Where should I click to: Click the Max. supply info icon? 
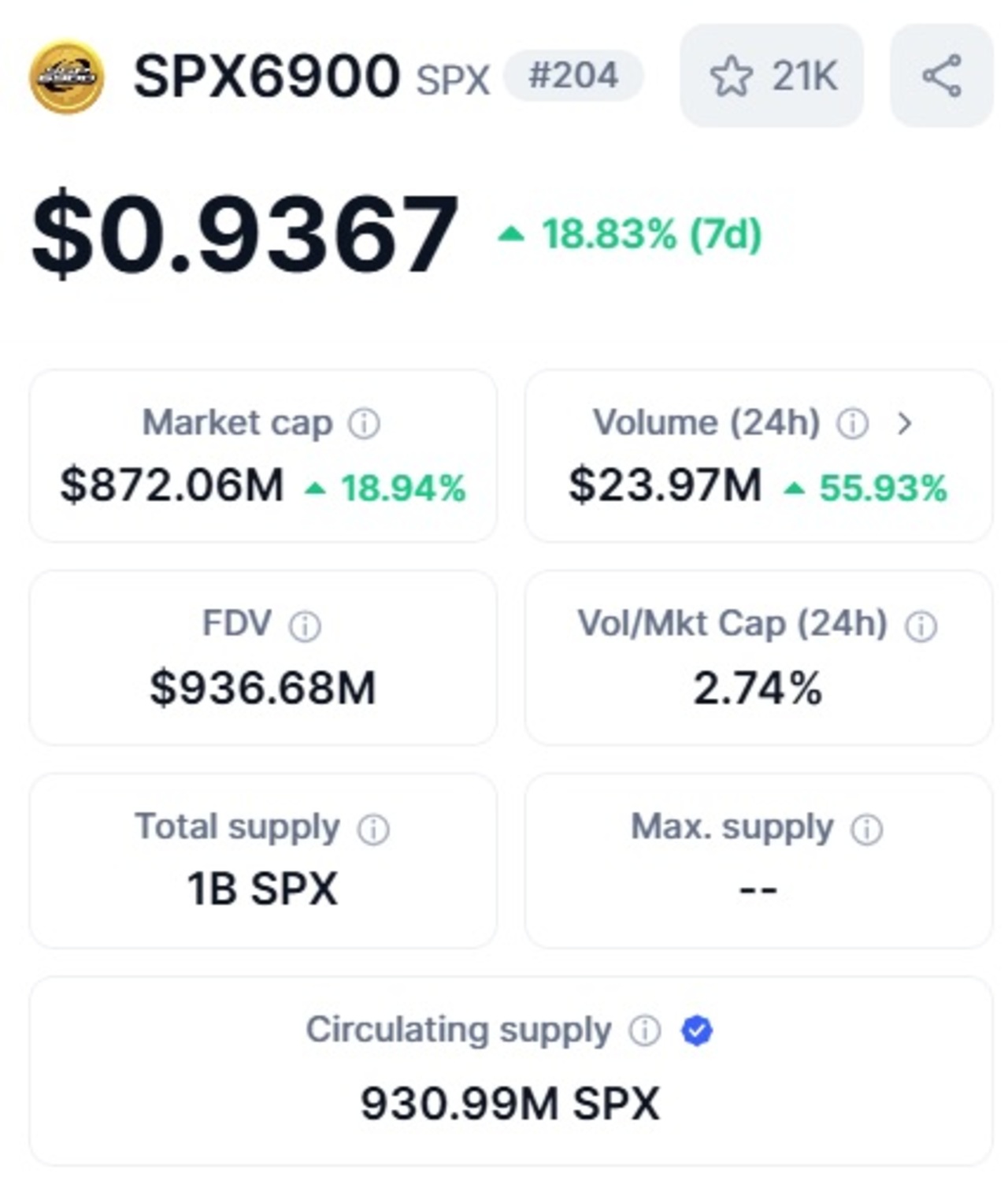[867, 829]
